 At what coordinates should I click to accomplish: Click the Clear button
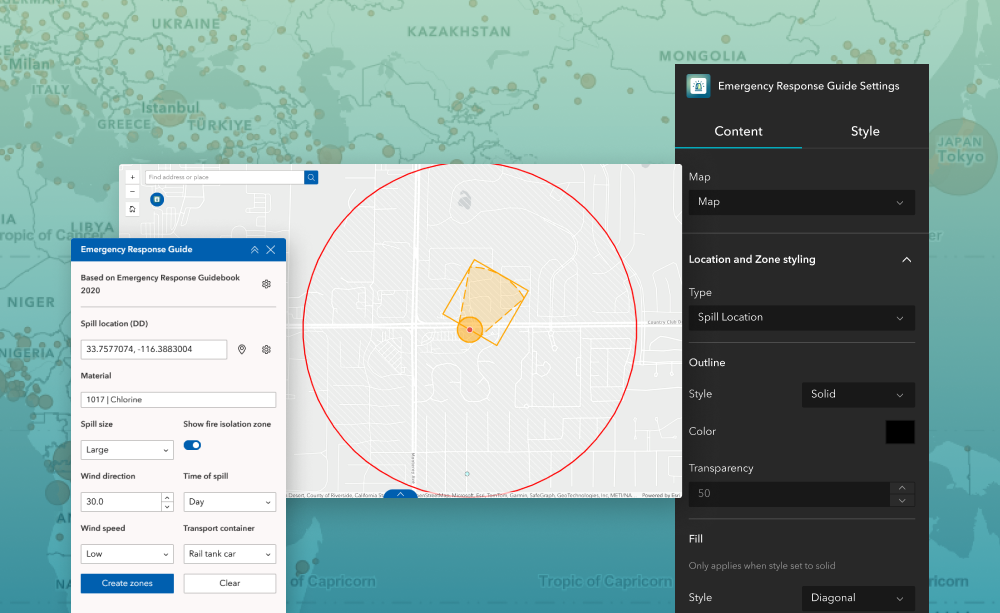(x=229, y=583)
